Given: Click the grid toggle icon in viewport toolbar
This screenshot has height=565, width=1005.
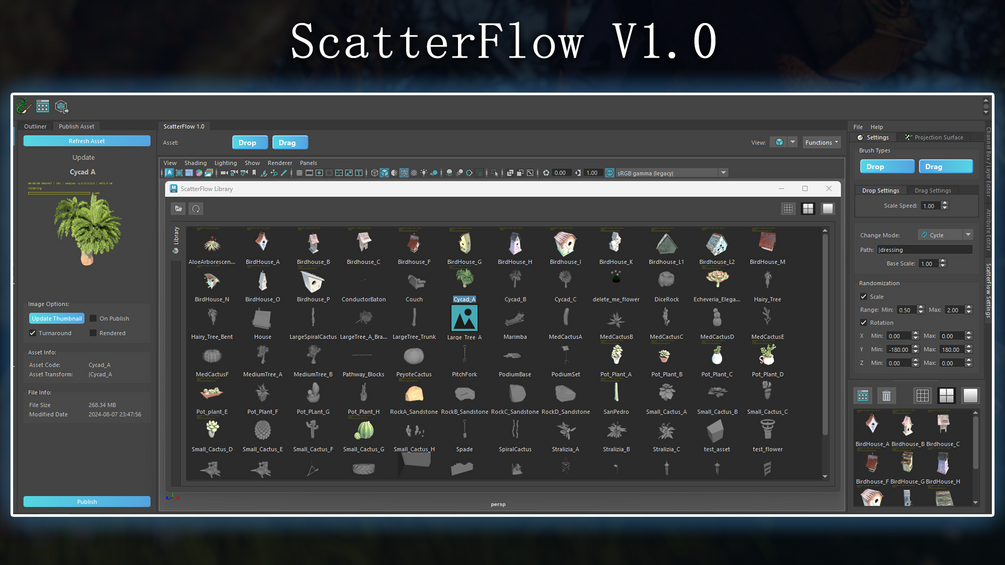Looking at the screenshot, I should coord(299,172).
